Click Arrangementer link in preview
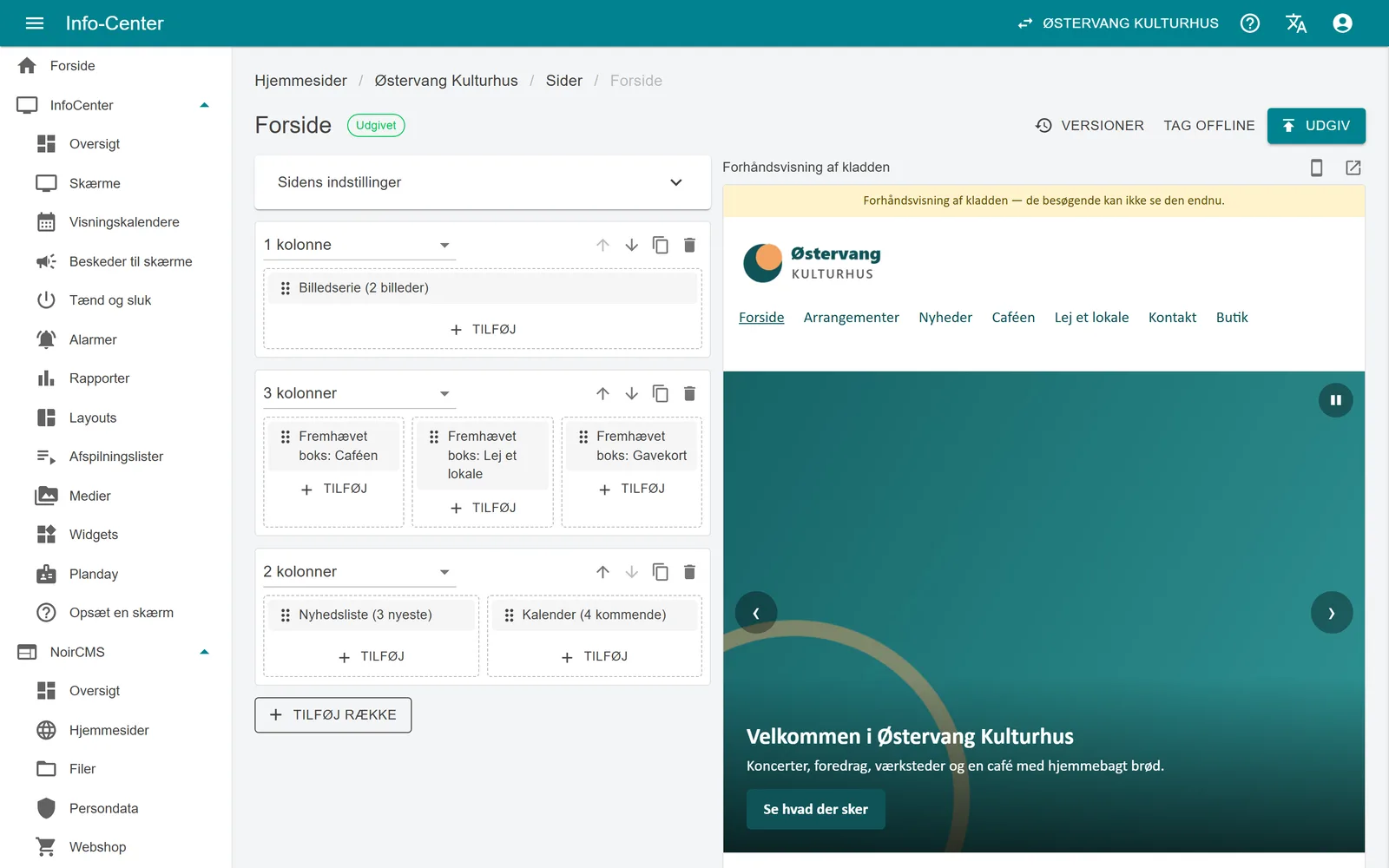The image size is (1389, 868). point(852,318)
